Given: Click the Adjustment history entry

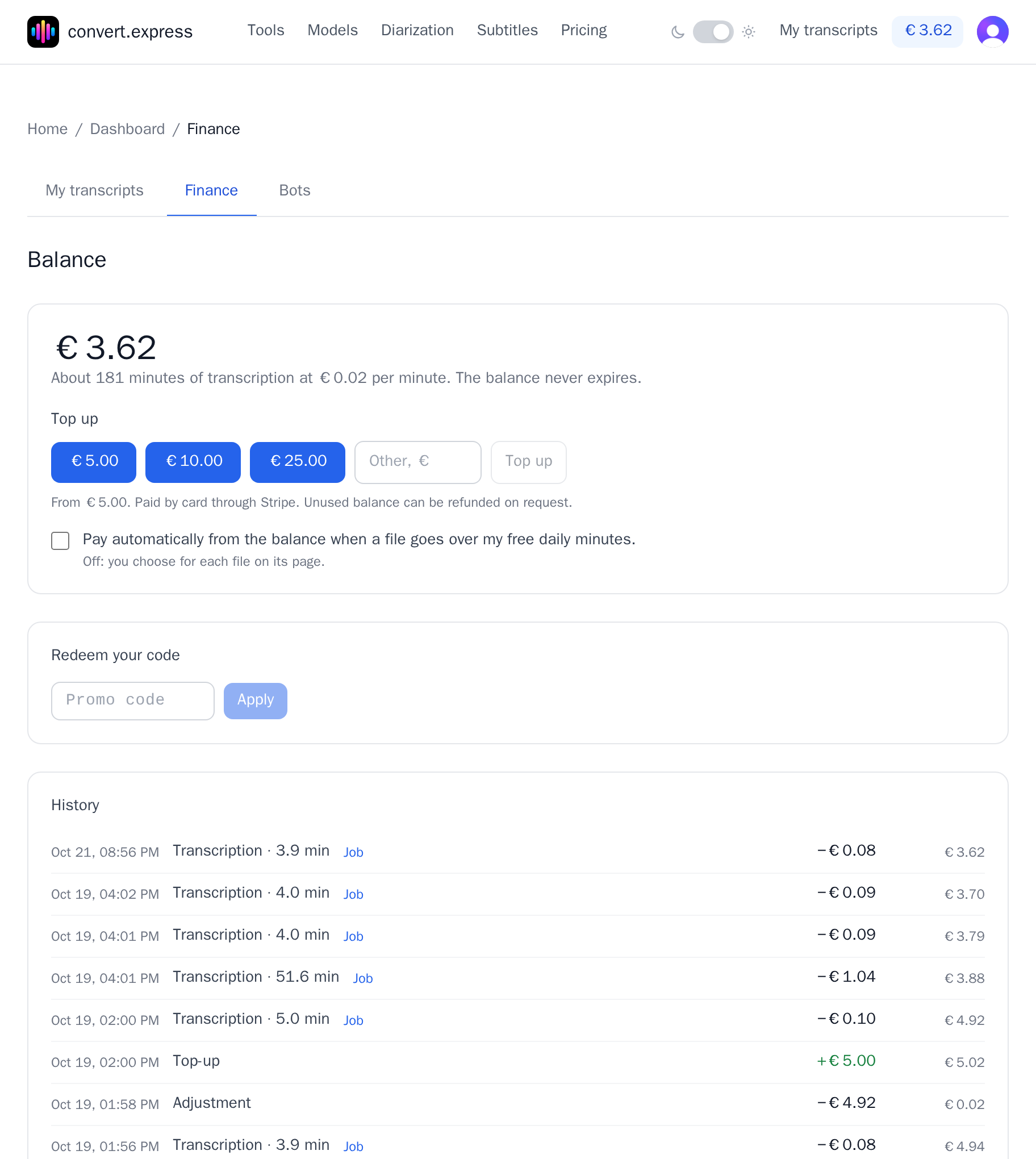Looking at the screenshot, I should pyautogui.click(x=212, y=1103).
